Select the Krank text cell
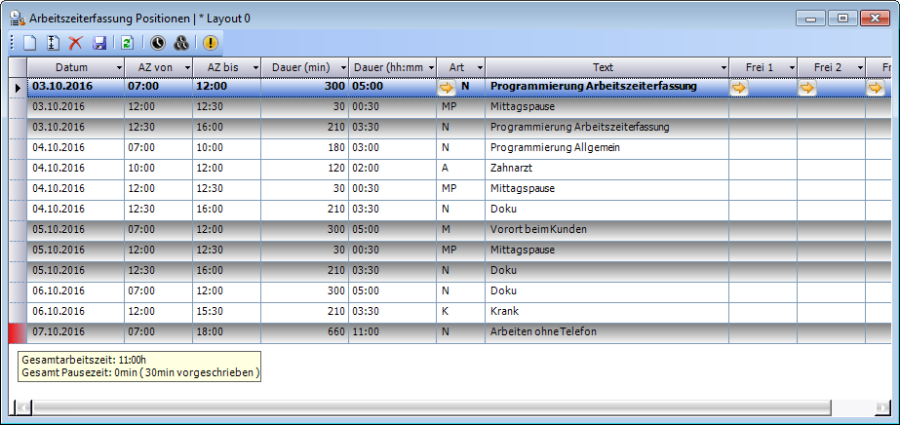The image size is (900, 425). [504, 311]
